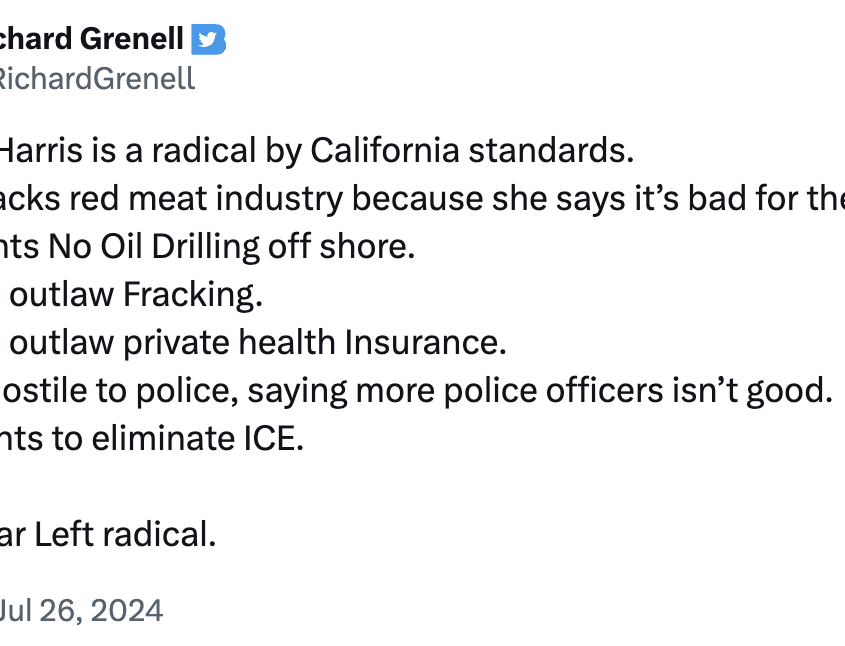Viewport: 845px width, 646px height.
Task: Click 'more police officers isn't good.'
Action: coord(594,391)
